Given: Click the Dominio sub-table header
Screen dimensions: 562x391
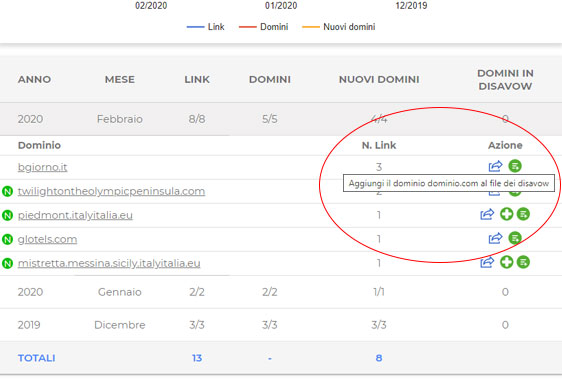Looking at the screenshot, I should point(39,145).
